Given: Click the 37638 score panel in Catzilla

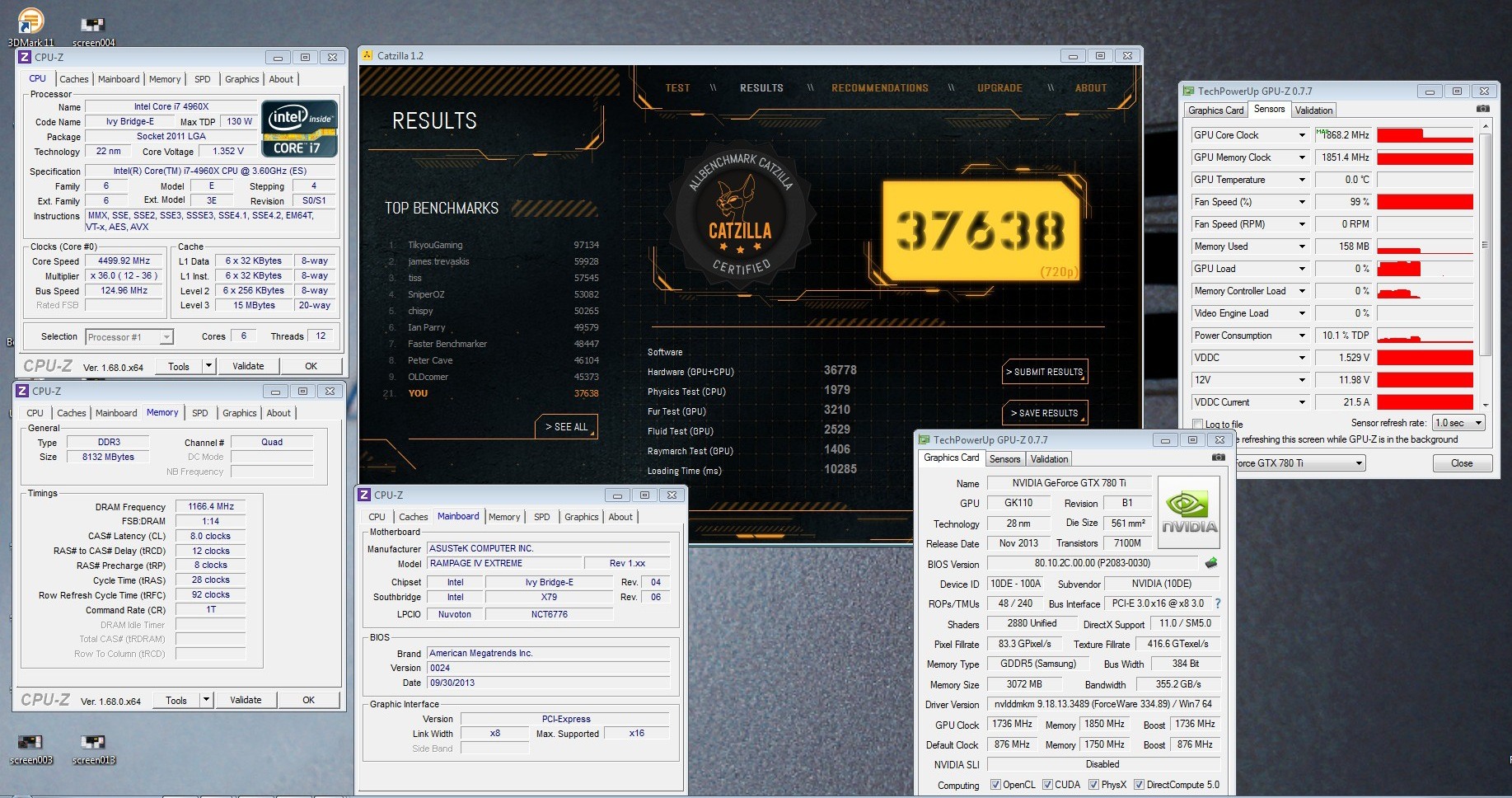Looking at the screenshot, I should 981,231.
